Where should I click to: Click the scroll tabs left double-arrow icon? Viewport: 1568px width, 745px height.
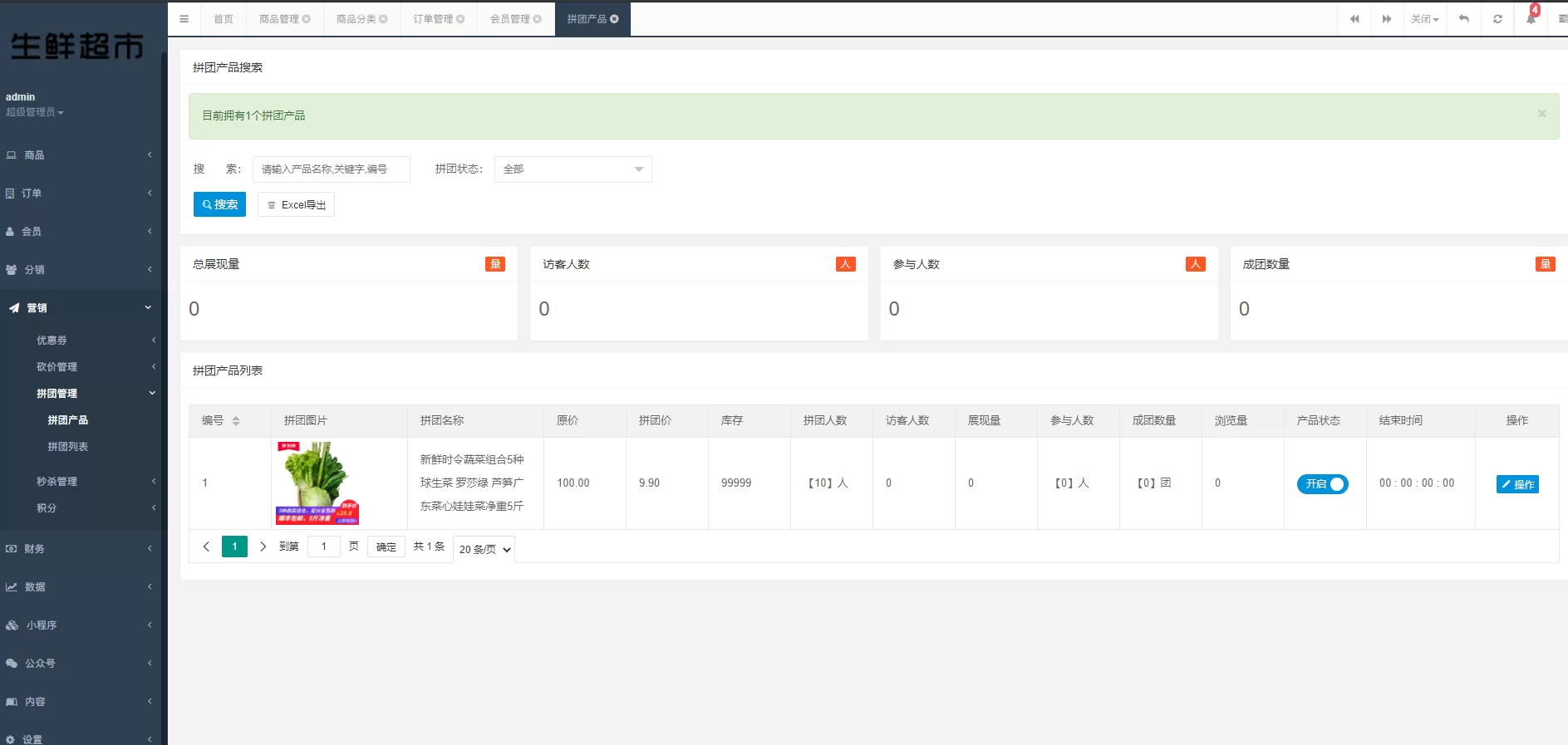(1354, 19)
